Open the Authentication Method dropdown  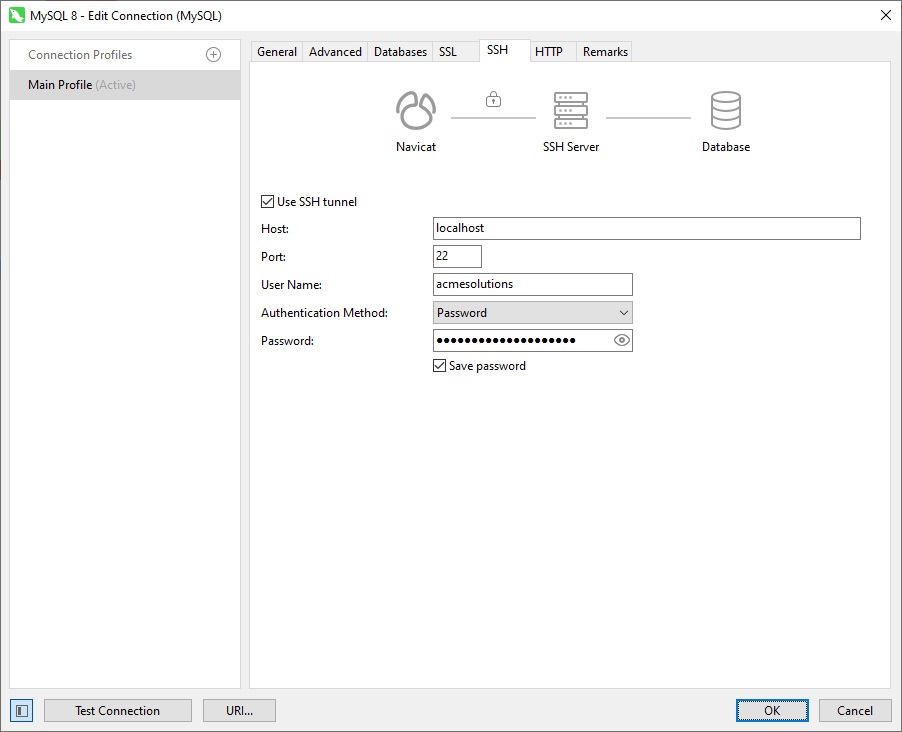[x=532, y=312]
